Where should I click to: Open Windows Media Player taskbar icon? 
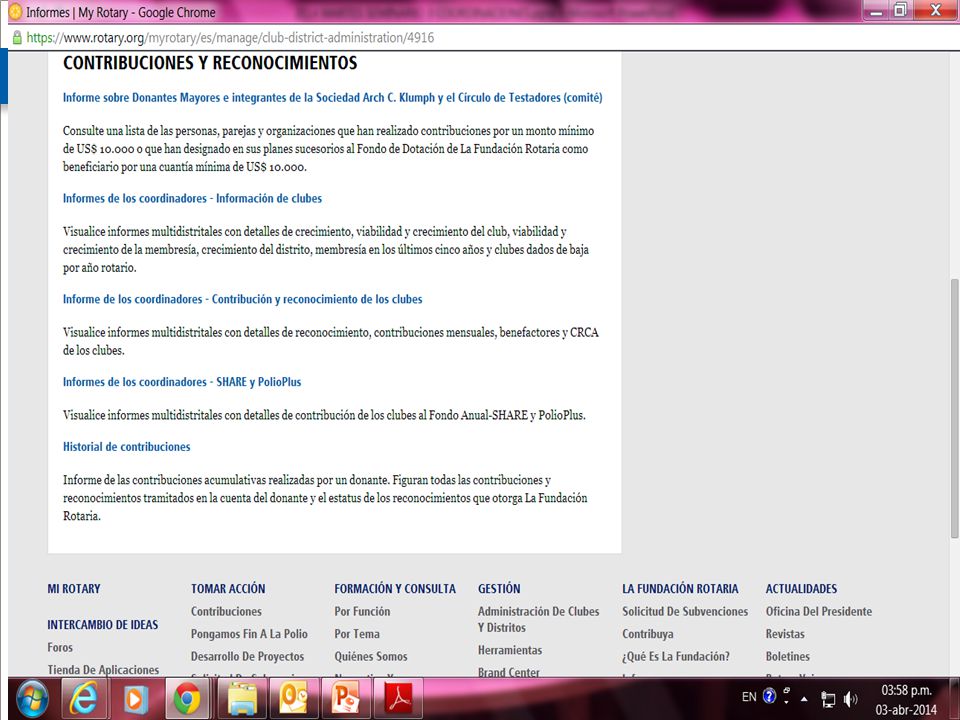point(135,699)
